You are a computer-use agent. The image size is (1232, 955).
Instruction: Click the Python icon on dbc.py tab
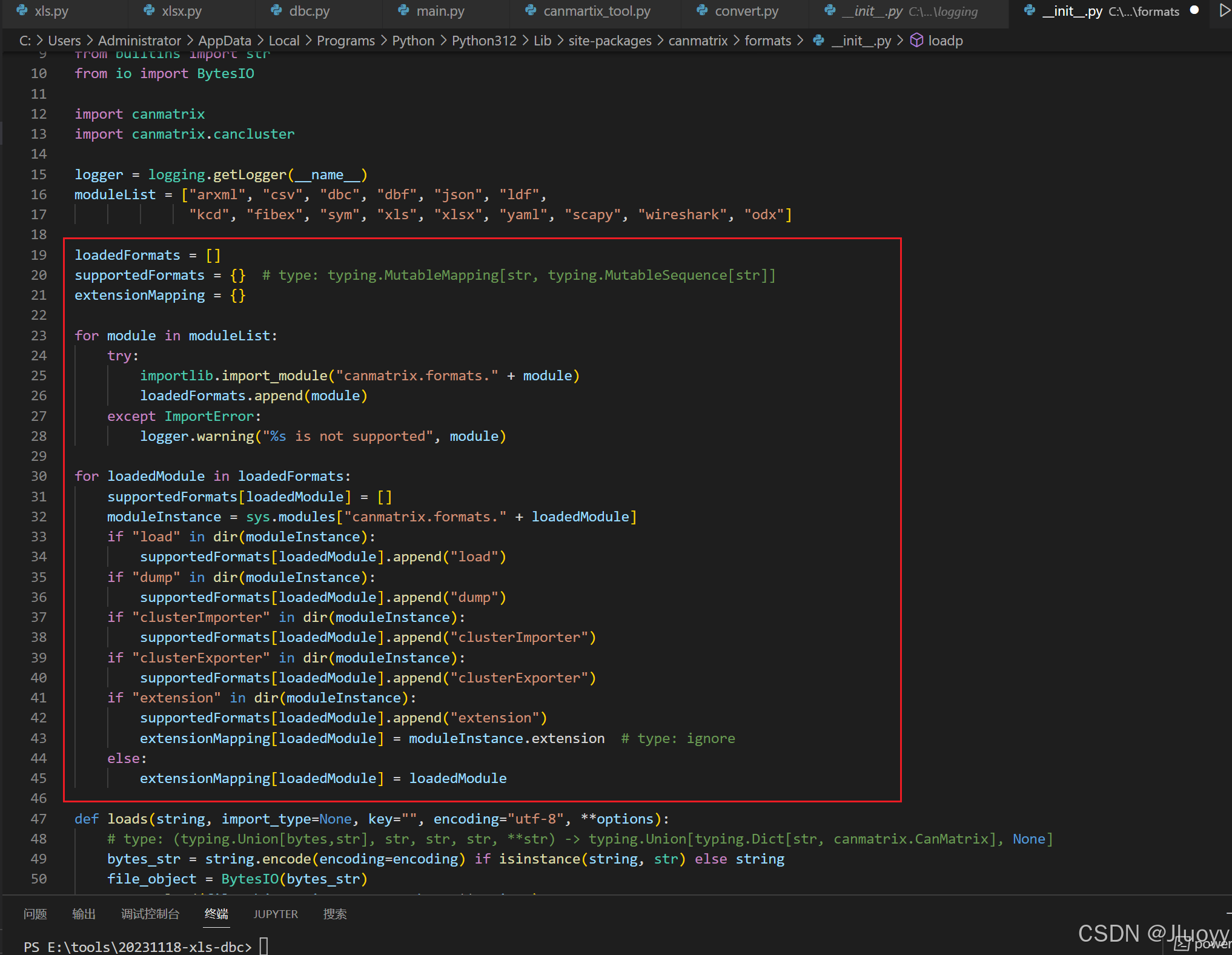tap(276, 11)
